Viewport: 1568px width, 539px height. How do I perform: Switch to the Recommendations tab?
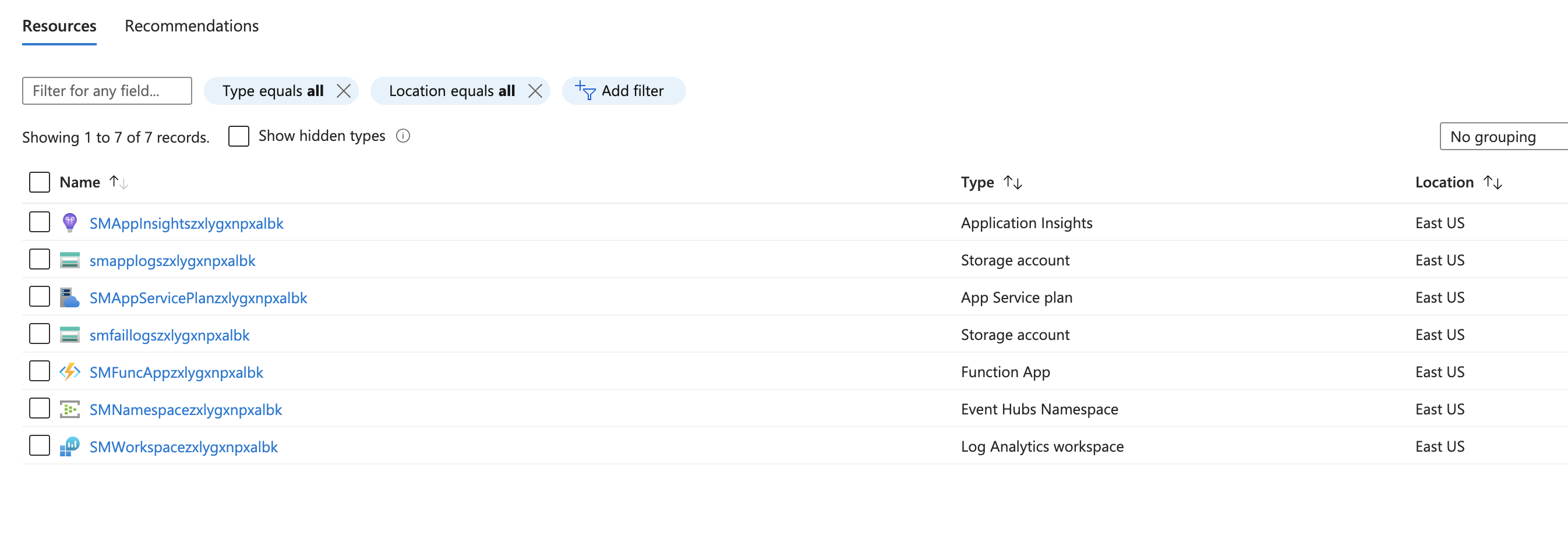pyautogui.click(x=191, y=26)
